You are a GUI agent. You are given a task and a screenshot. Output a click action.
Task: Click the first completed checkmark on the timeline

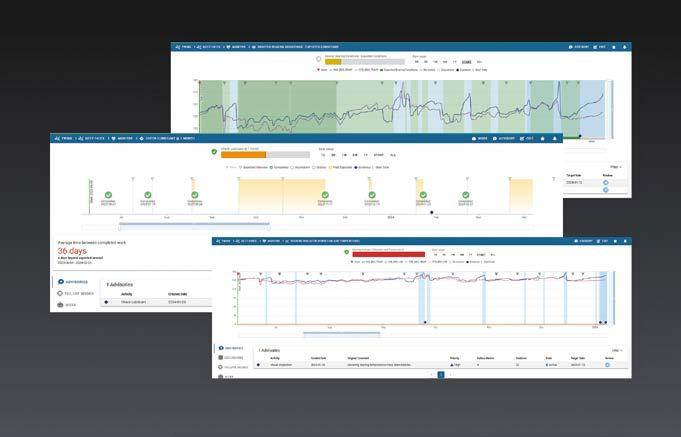[108, 195]
